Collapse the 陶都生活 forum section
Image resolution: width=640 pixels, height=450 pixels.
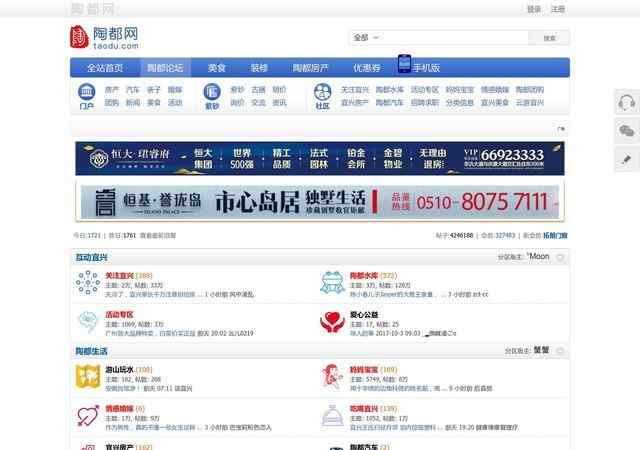point(560,351)
